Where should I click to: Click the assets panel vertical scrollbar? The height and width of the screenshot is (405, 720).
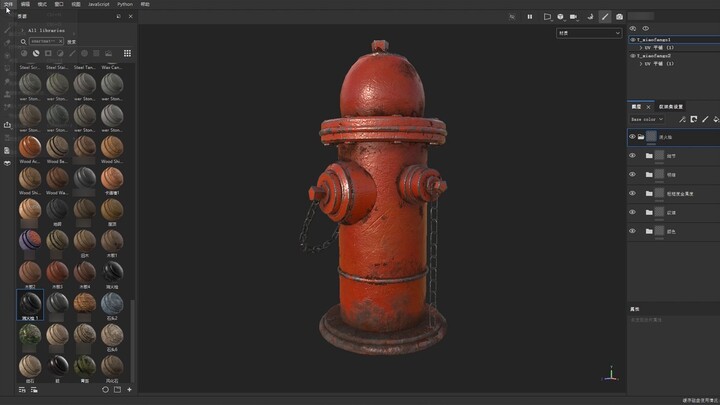(x=134, y=330)
